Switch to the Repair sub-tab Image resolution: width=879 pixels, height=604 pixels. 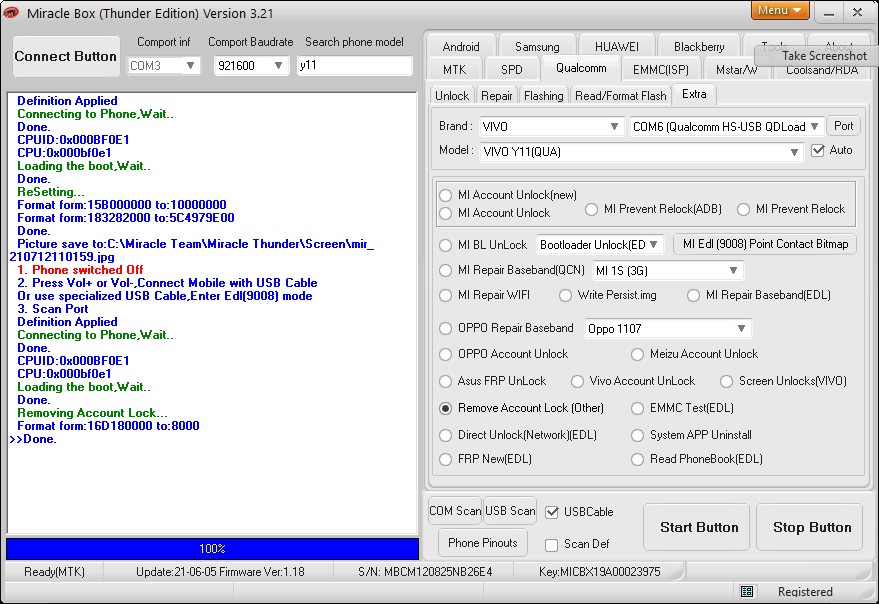point(497,96)
